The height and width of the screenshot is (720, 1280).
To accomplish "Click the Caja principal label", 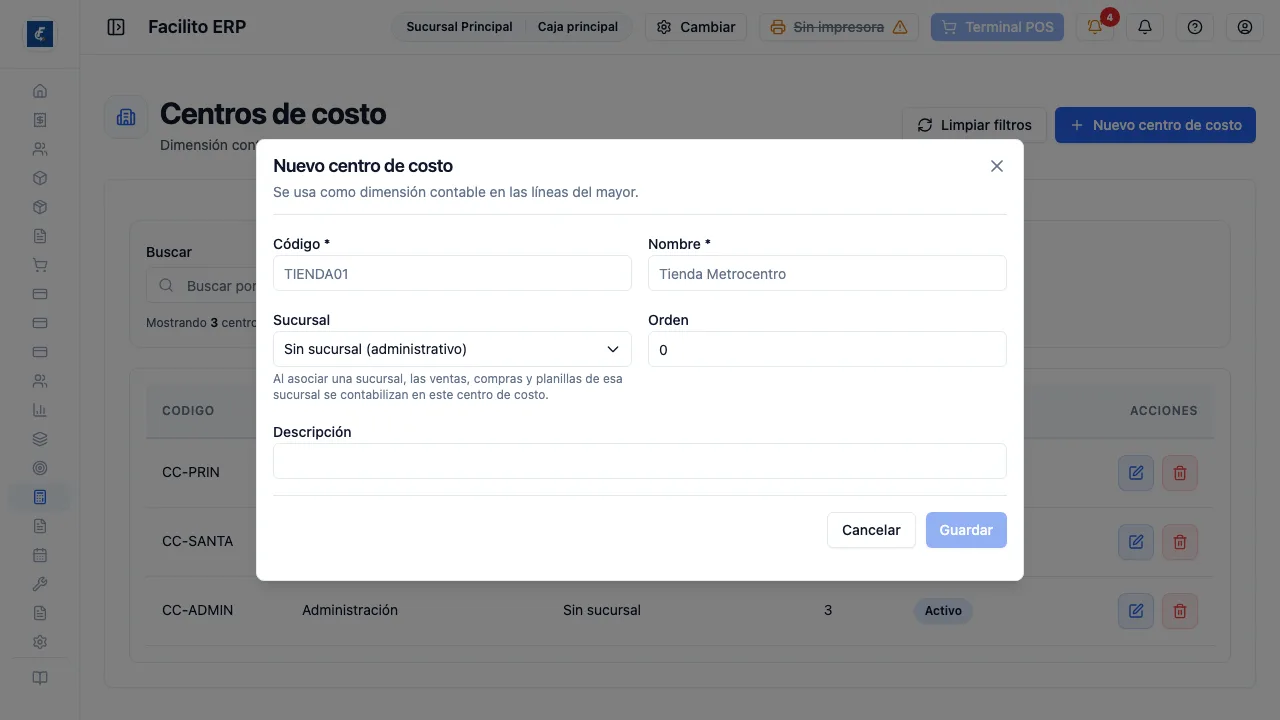I will (x=578, y=27).
